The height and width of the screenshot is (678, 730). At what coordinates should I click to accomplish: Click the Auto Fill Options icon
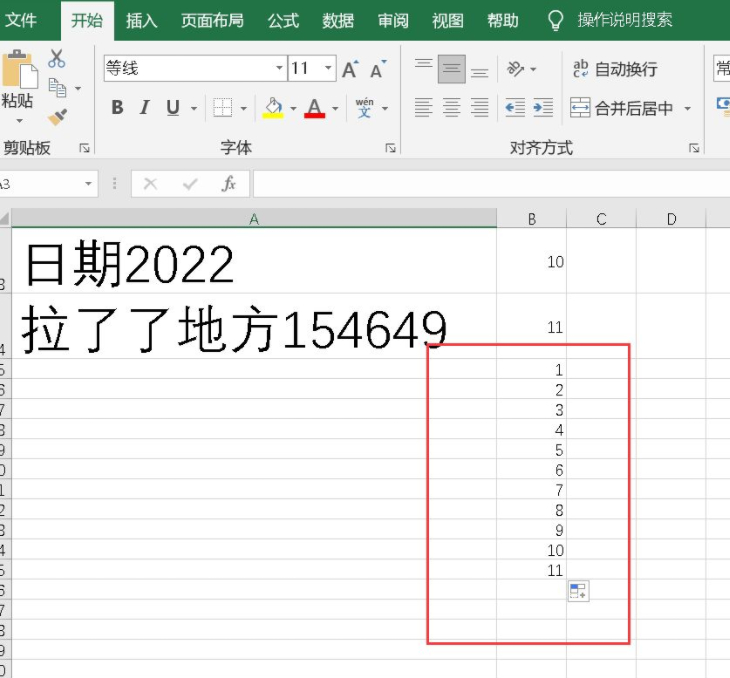[x=579, y=591]
